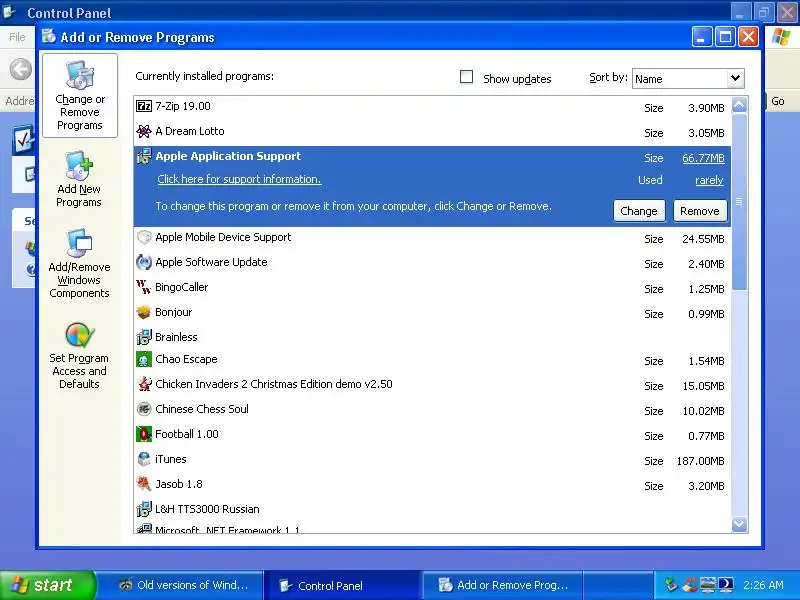The width and height of the screenshot is (800, 600).
Task: Click the Apple Software Update icon
Action: click(144, 262)
